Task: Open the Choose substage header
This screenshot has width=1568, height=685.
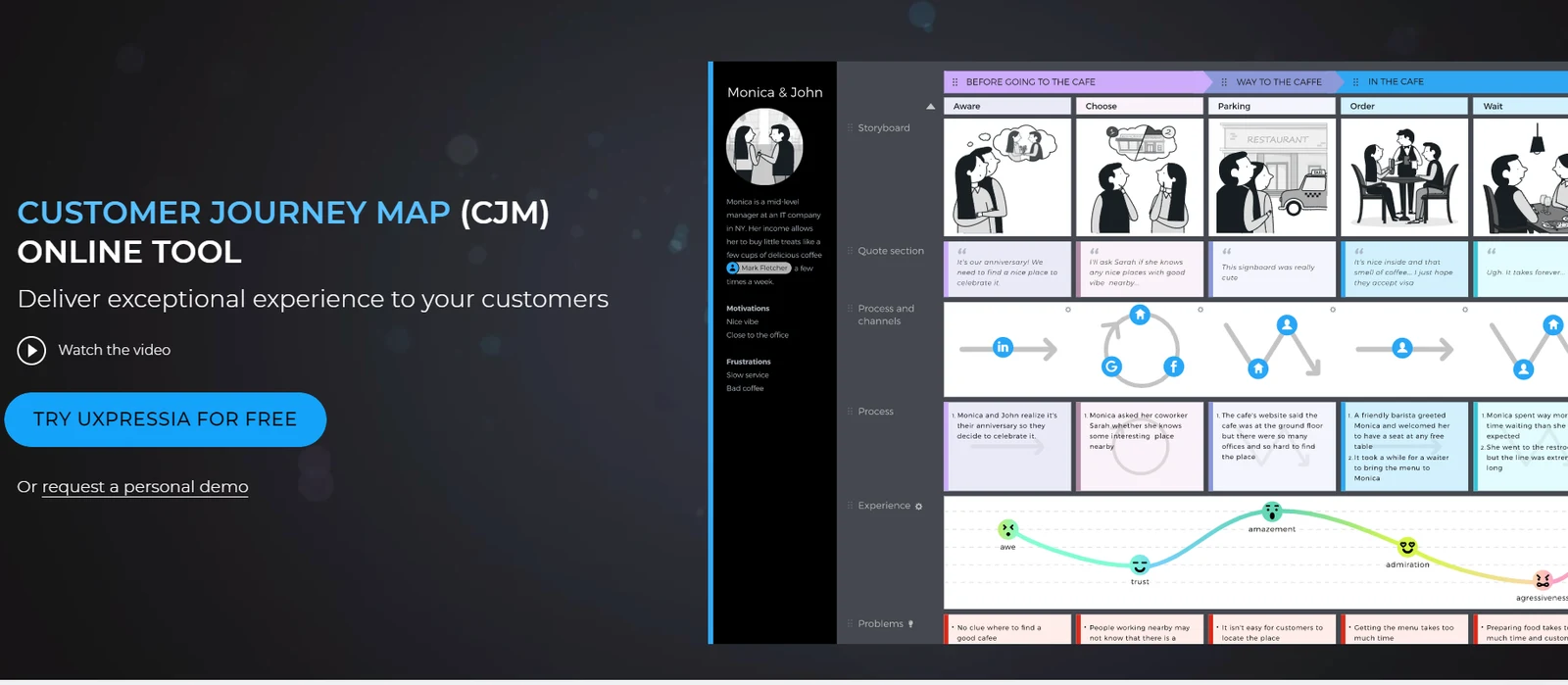Action: click(x=1140, y=106)
